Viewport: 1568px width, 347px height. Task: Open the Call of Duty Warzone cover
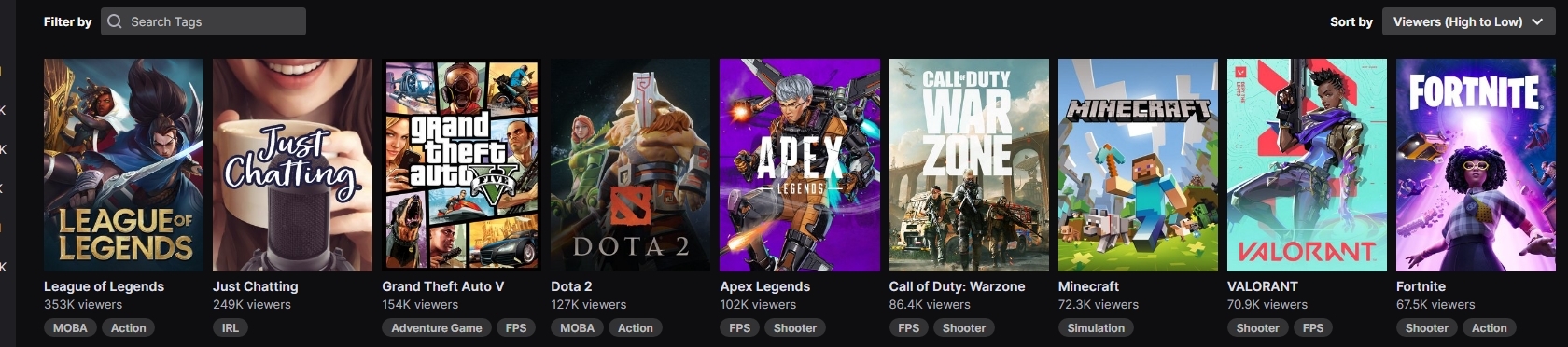click(x=969, y=165)
